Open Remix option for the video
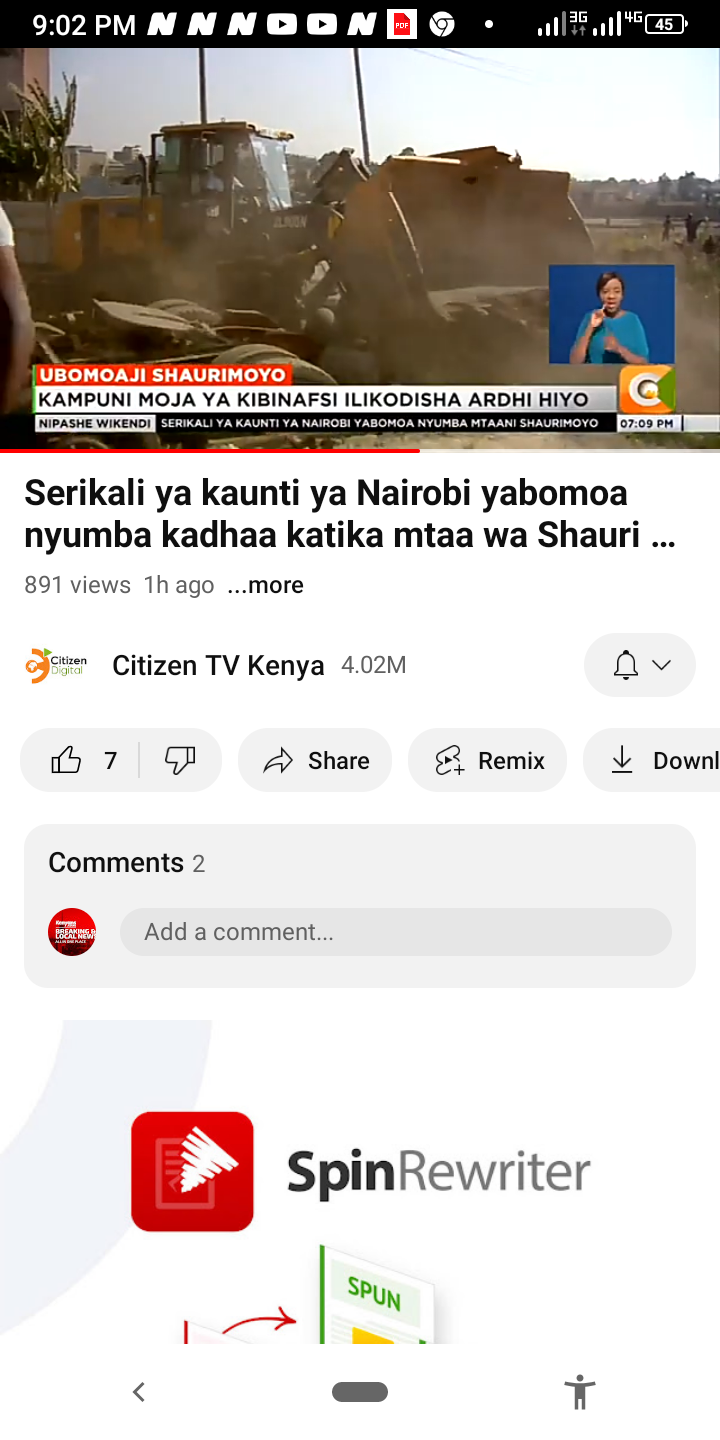720x1440 pixels. [x=488, y=761]
